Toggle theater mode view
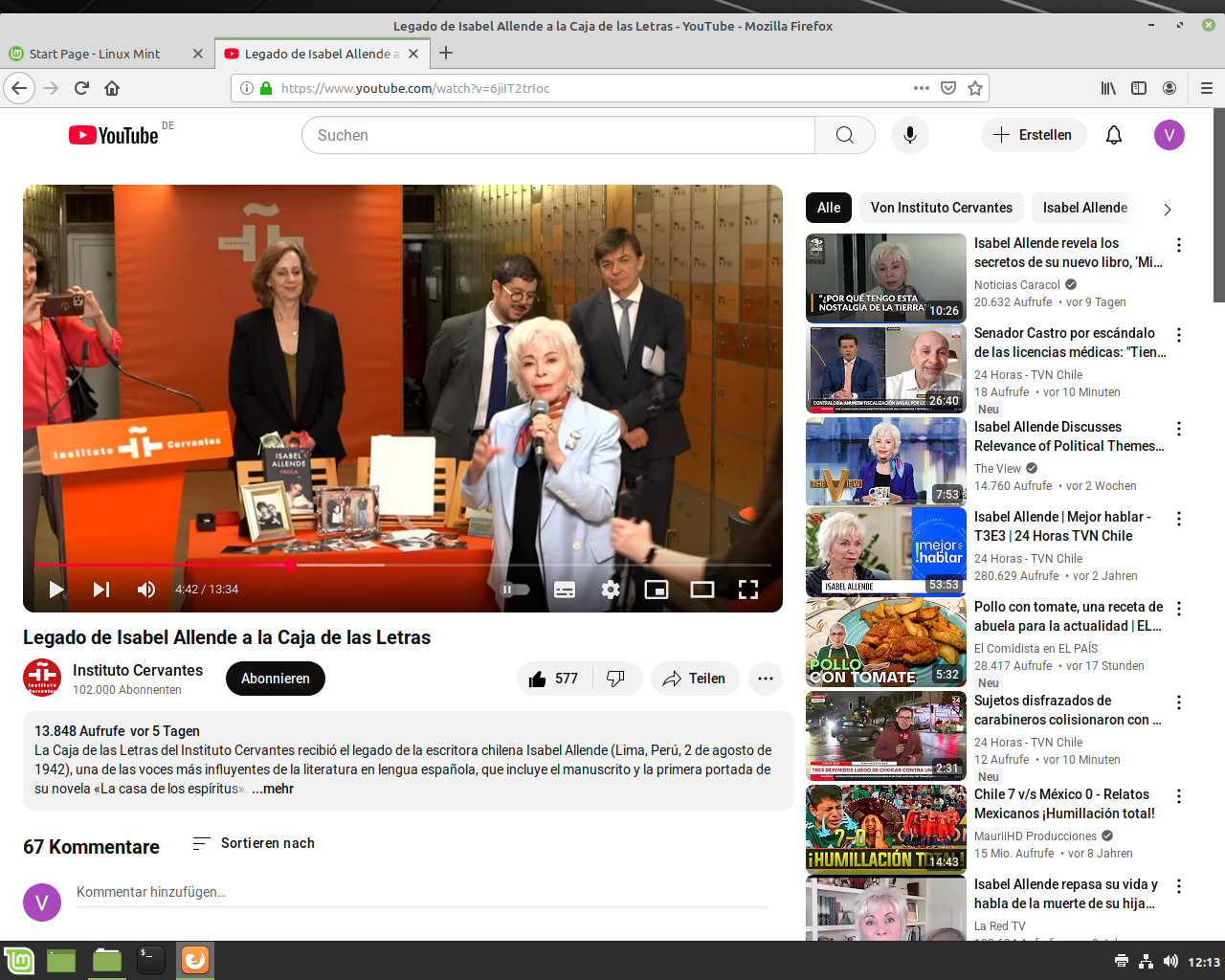Viewport: 1225px width, 980px height. click(x=702, y=590)
